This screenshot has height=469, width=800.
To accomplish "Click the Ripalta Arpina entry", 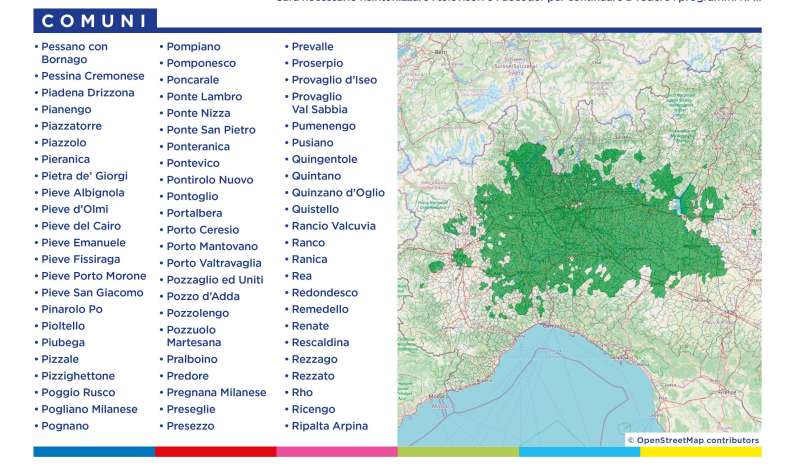I will [329, 426].
